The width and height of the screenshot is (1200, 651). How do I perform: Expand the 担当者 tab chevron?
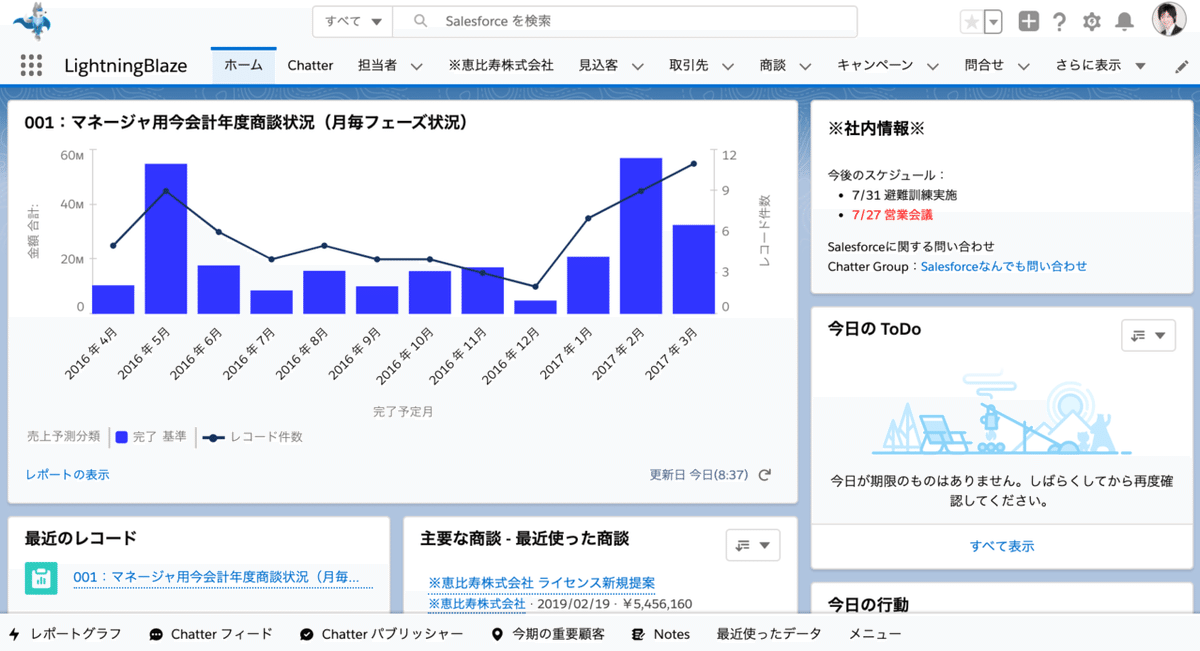(417, 66)
